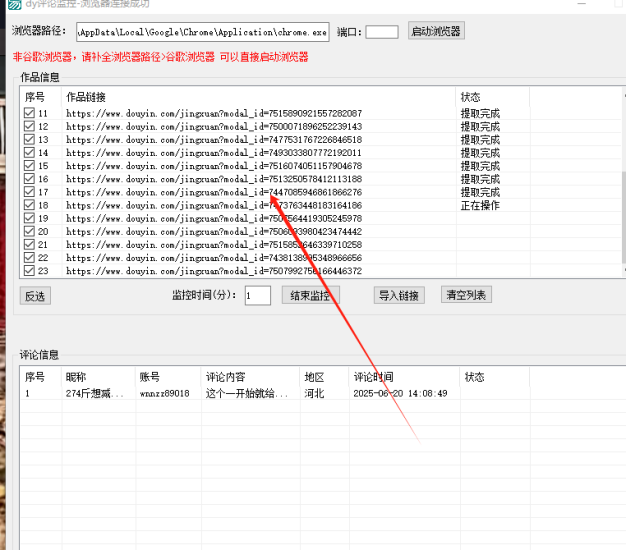Click the 地区 column header
The width and height of the screenshot is (626, 550).
[314, 377]
